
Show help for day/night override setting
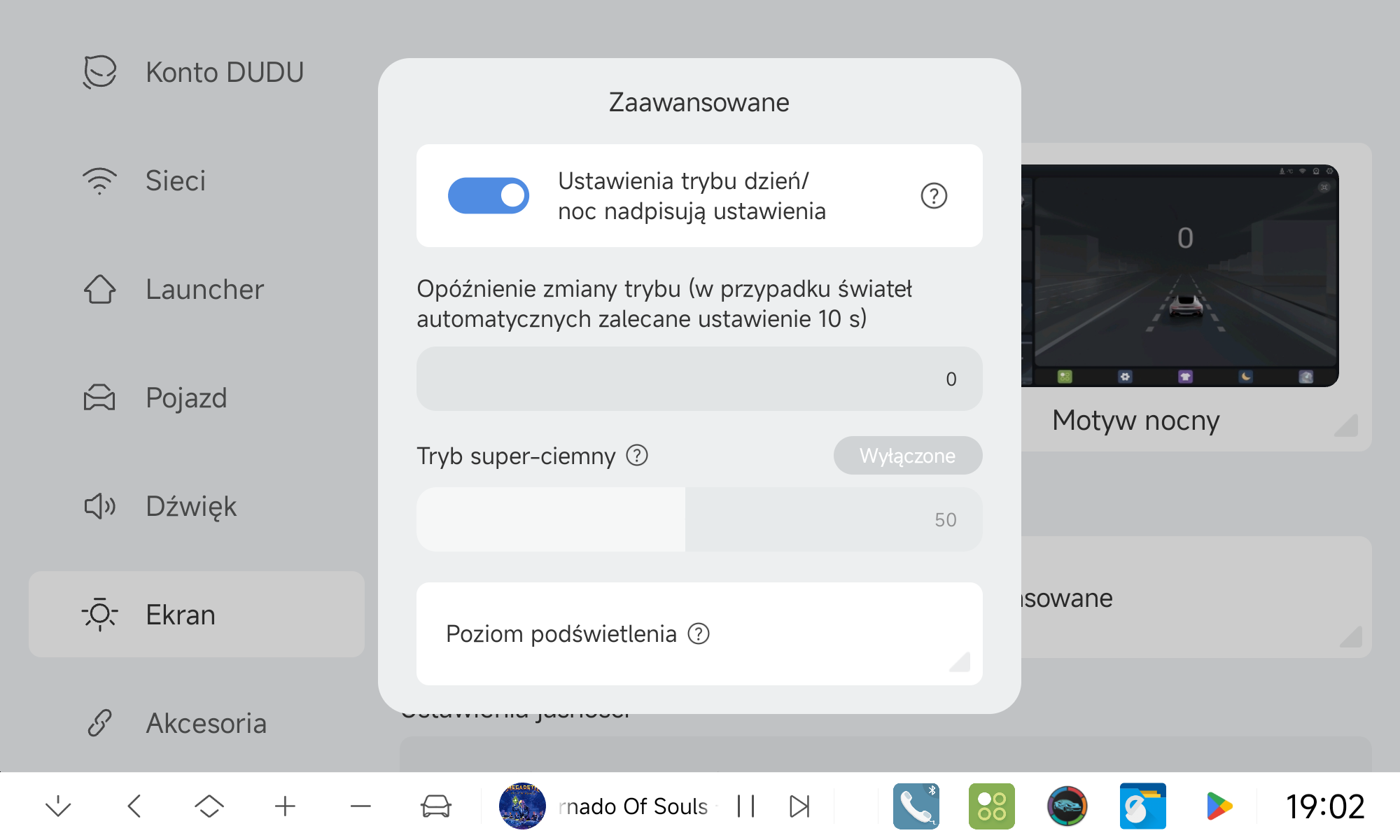pos(934,196)
